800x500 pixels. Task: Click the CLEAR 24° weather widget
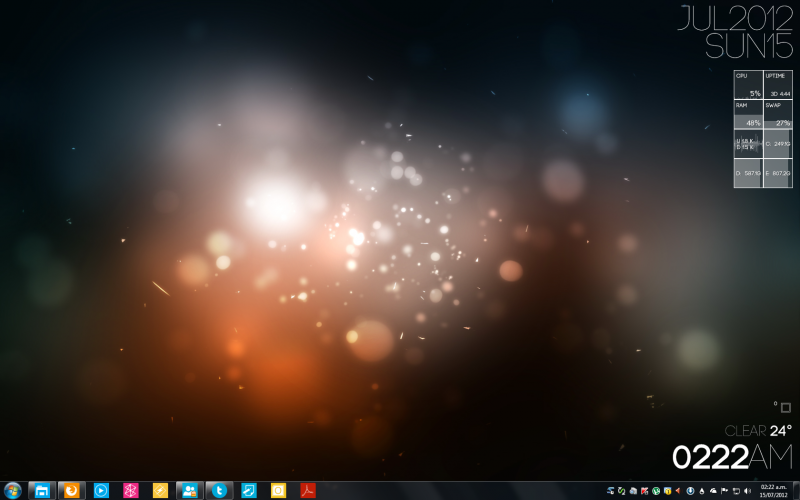(x=758, y=431)
